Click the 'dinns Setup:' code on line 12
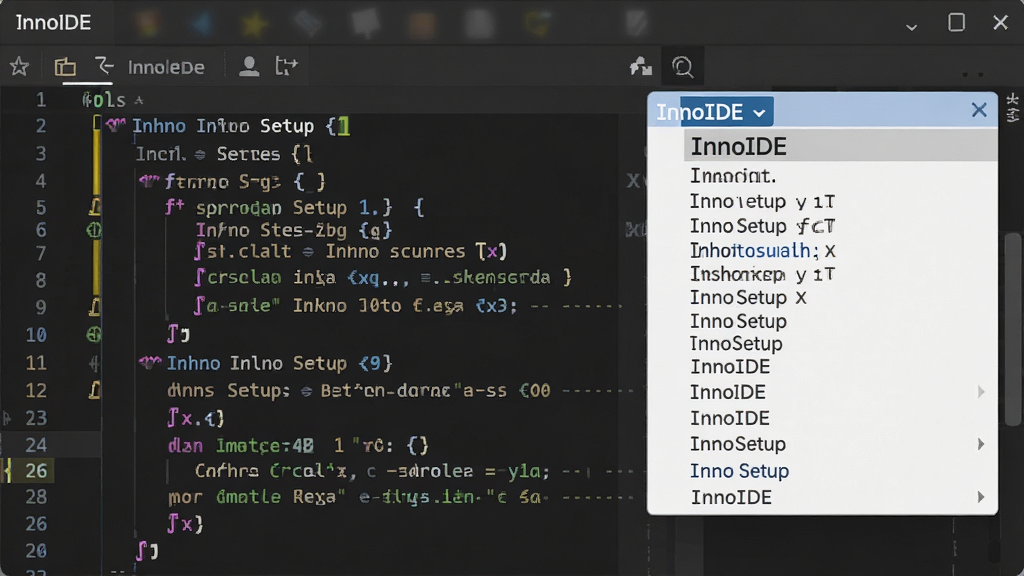 point(229,391)
